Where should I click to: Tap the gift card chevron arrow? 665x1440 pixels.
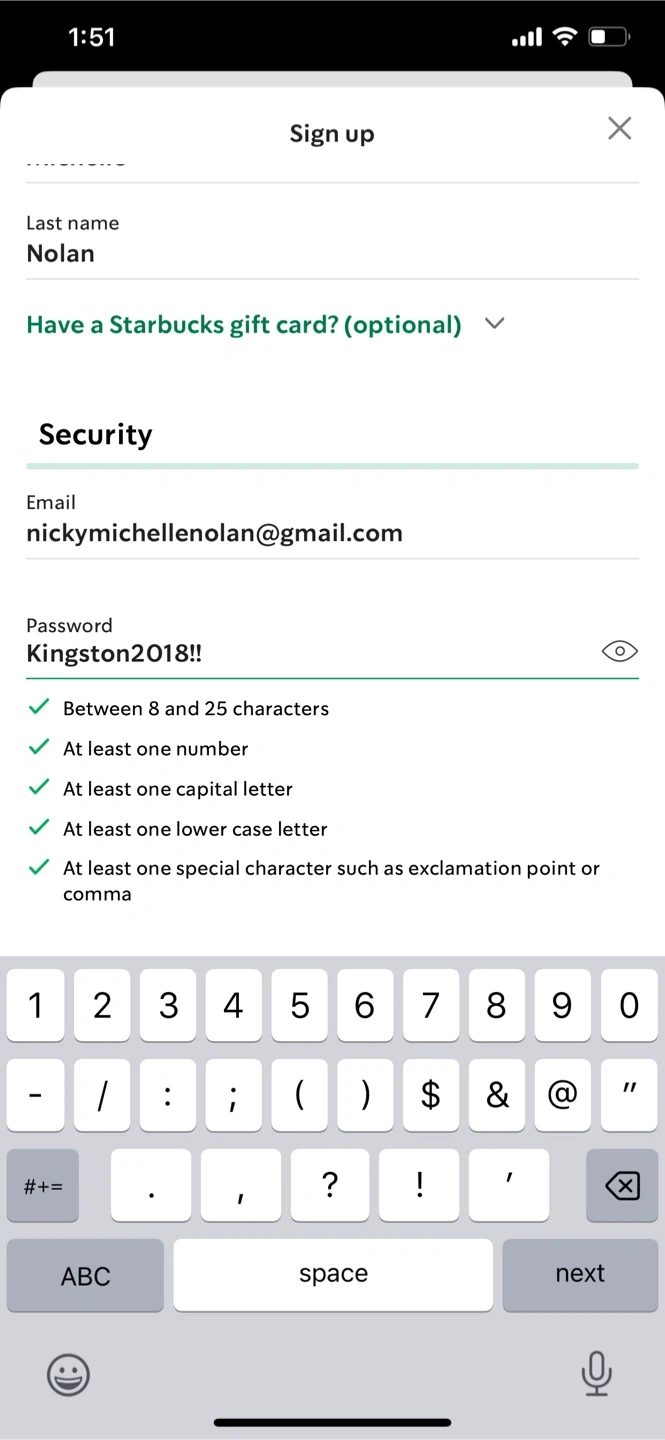[x=494, y=324]
